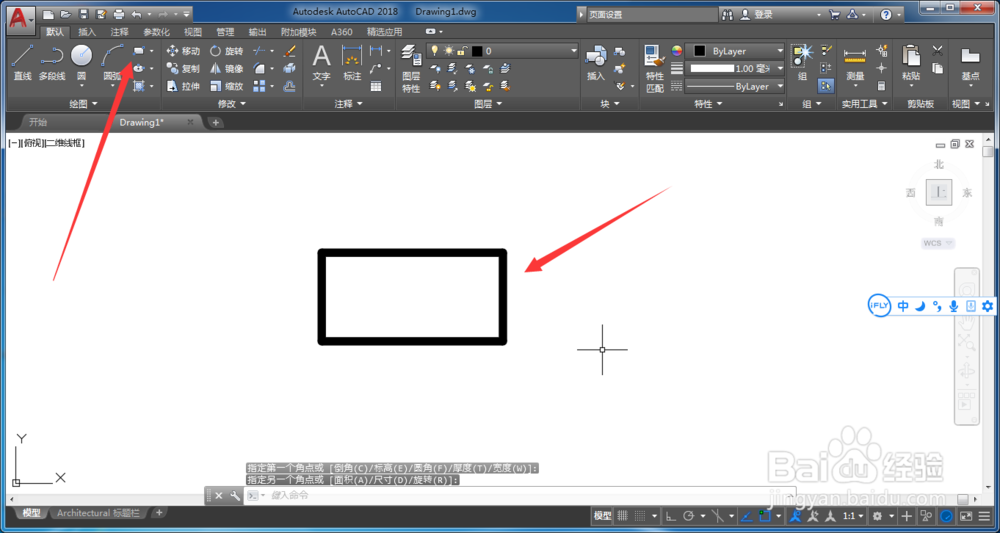Click the 页面设置 search box

pyautogui.click(x=651, y=14)
